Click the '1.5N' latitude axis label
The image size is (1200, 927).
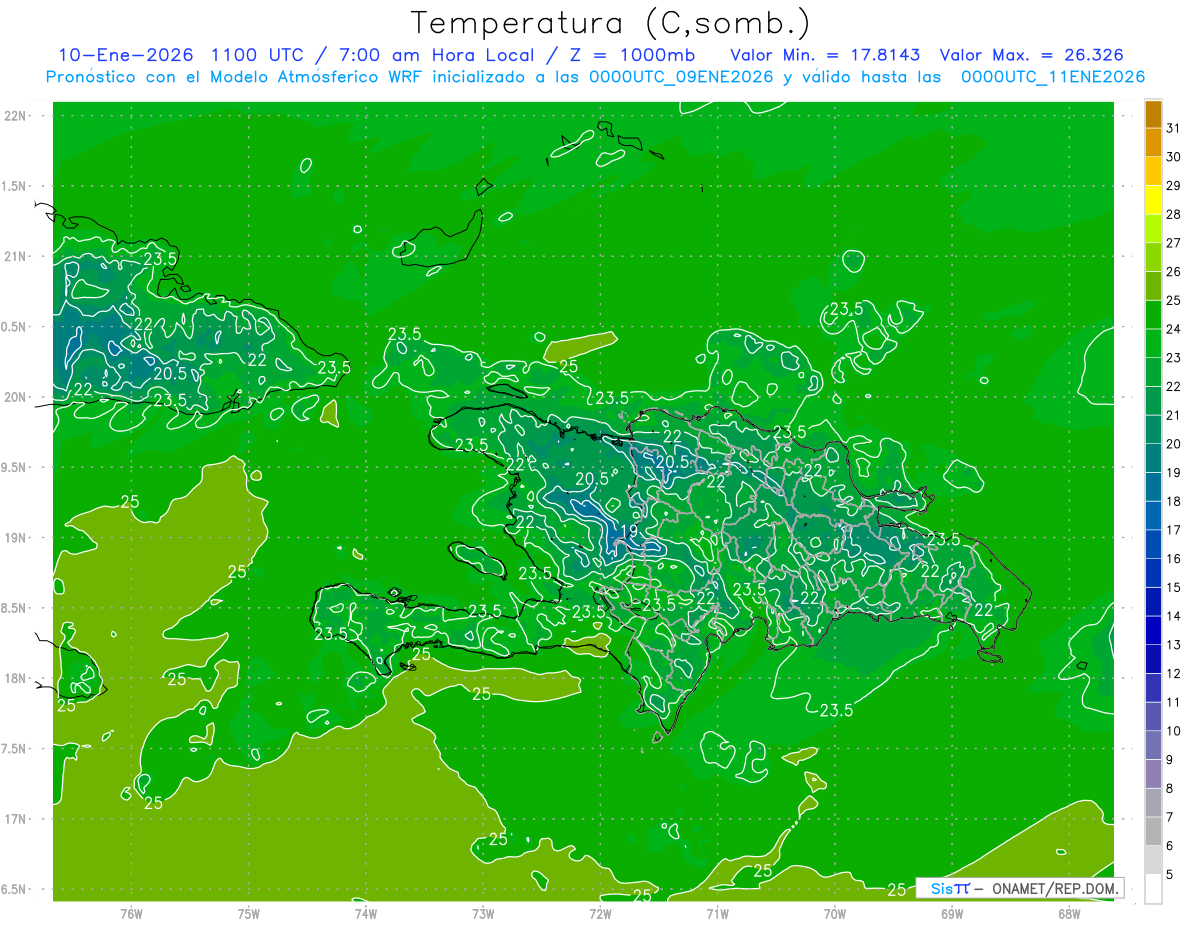[16, 186]
